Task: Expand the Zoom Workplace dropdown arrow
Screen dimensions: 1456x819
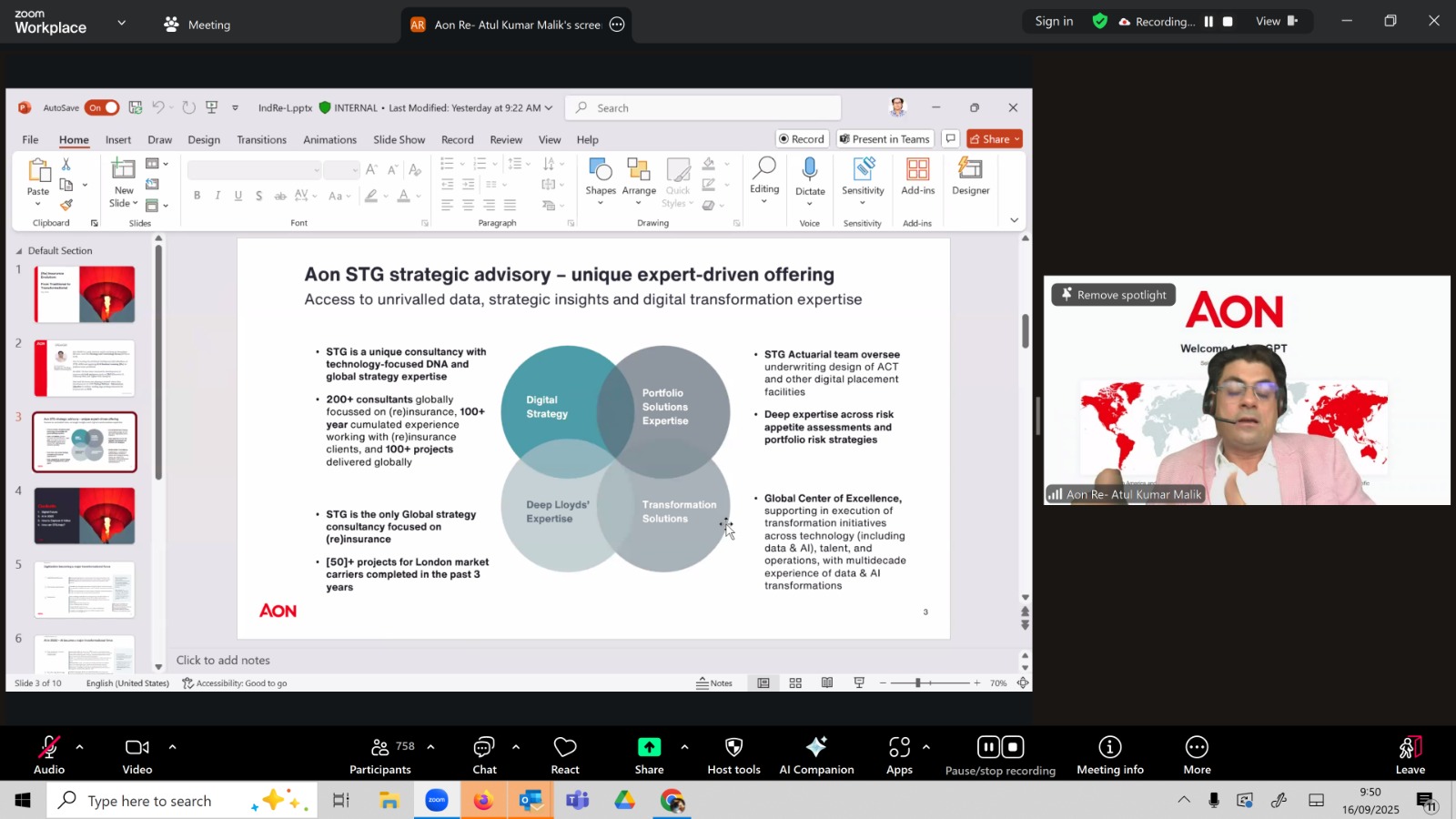Action: 121,23
